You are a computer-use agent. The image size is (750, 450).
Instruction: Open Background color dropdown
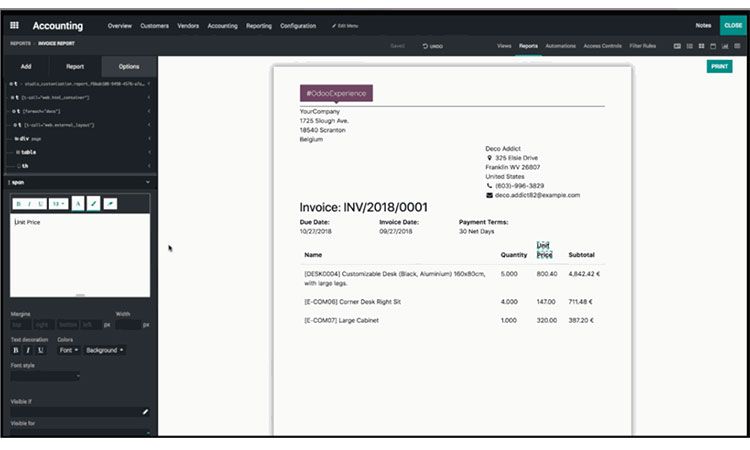coord(105,350)
